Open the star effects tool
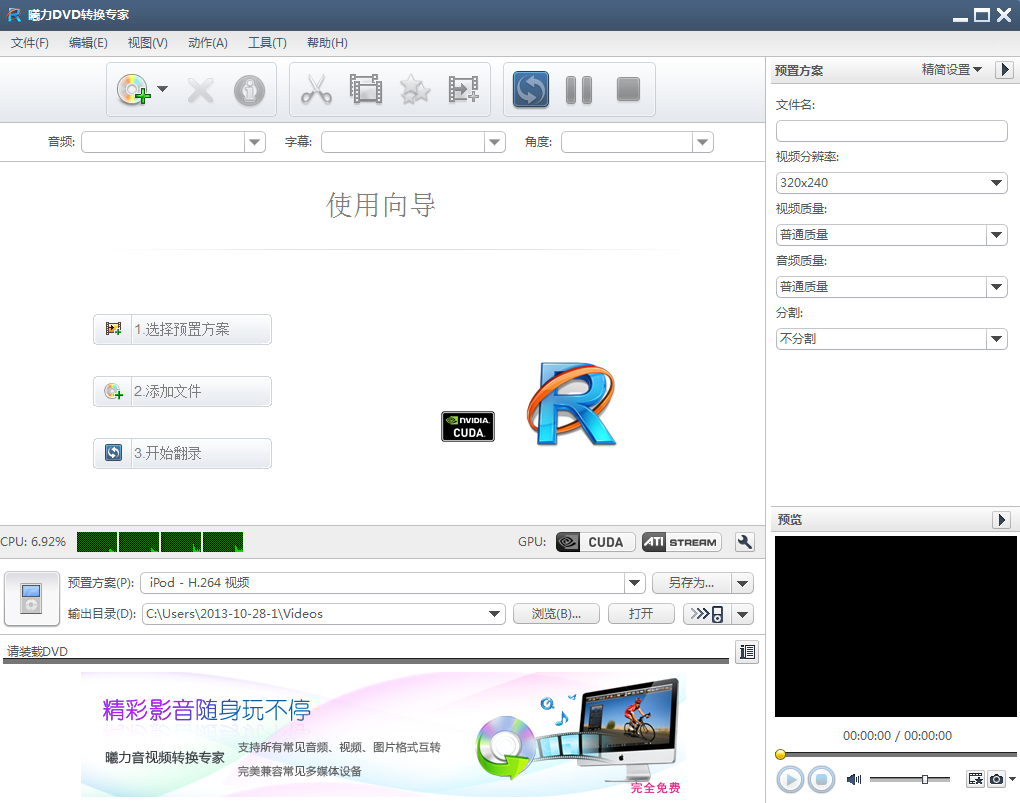This screenshot has height=803, width=1020. [x=415, y=90]
